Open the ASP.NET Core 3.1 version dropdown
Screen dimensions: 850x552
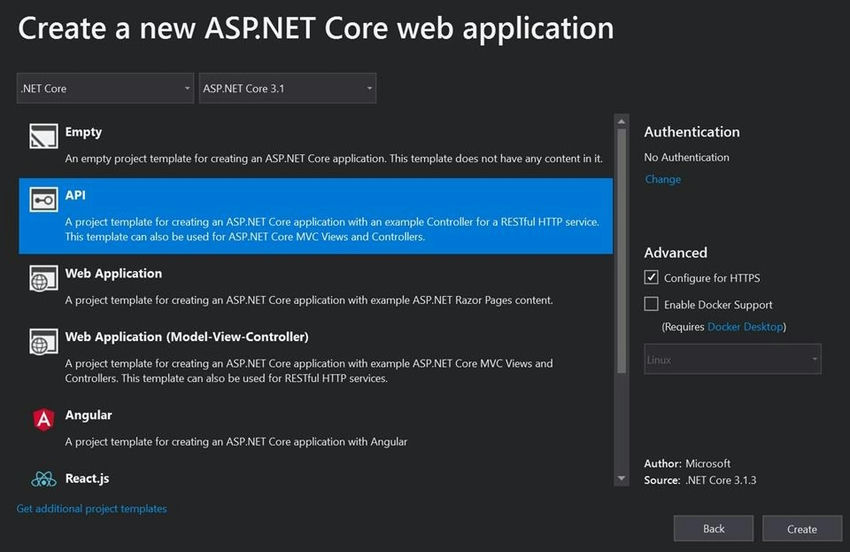click(287, 88)
